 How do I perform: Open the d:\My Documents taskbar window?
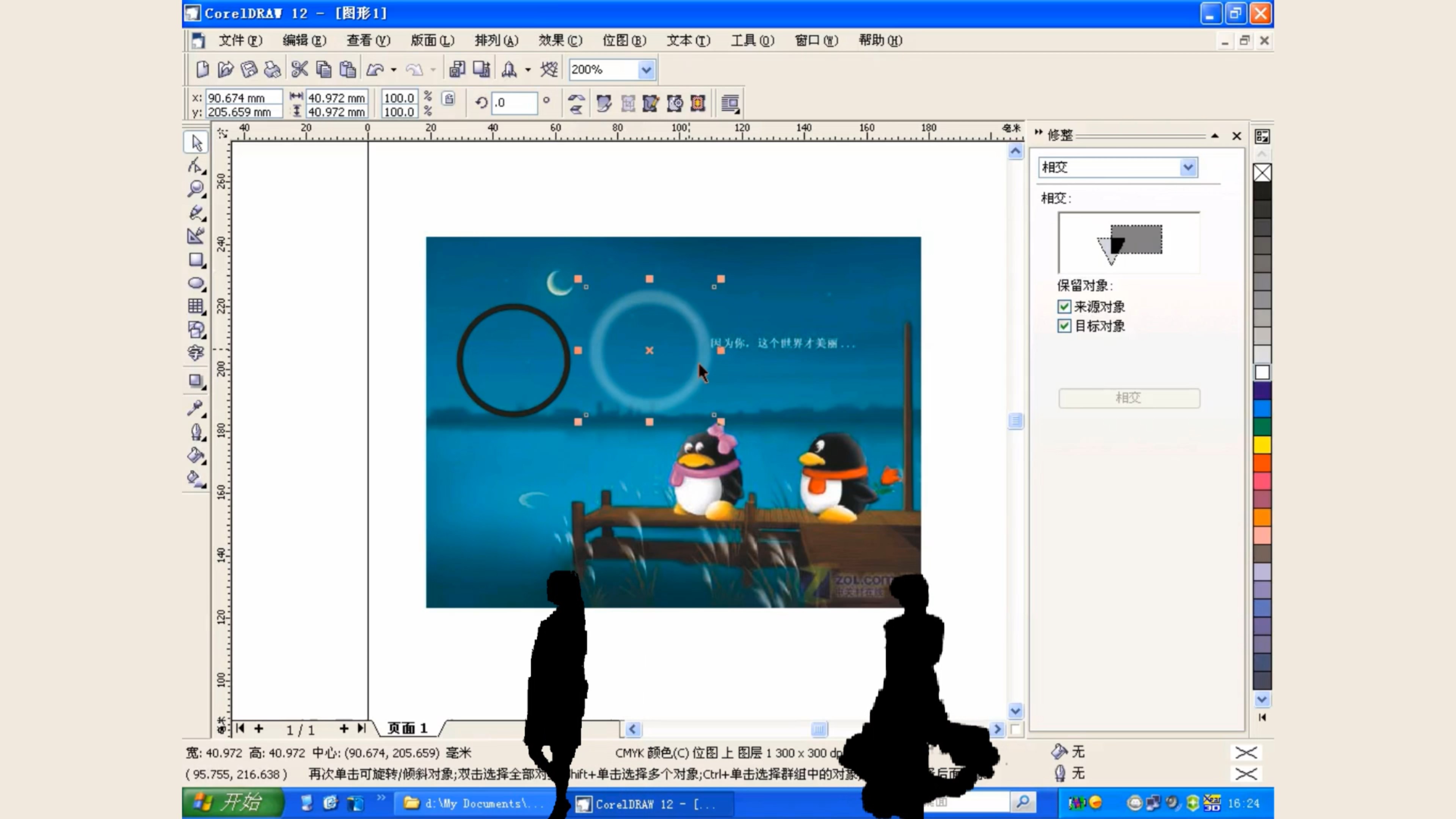[x=474, y=803]
